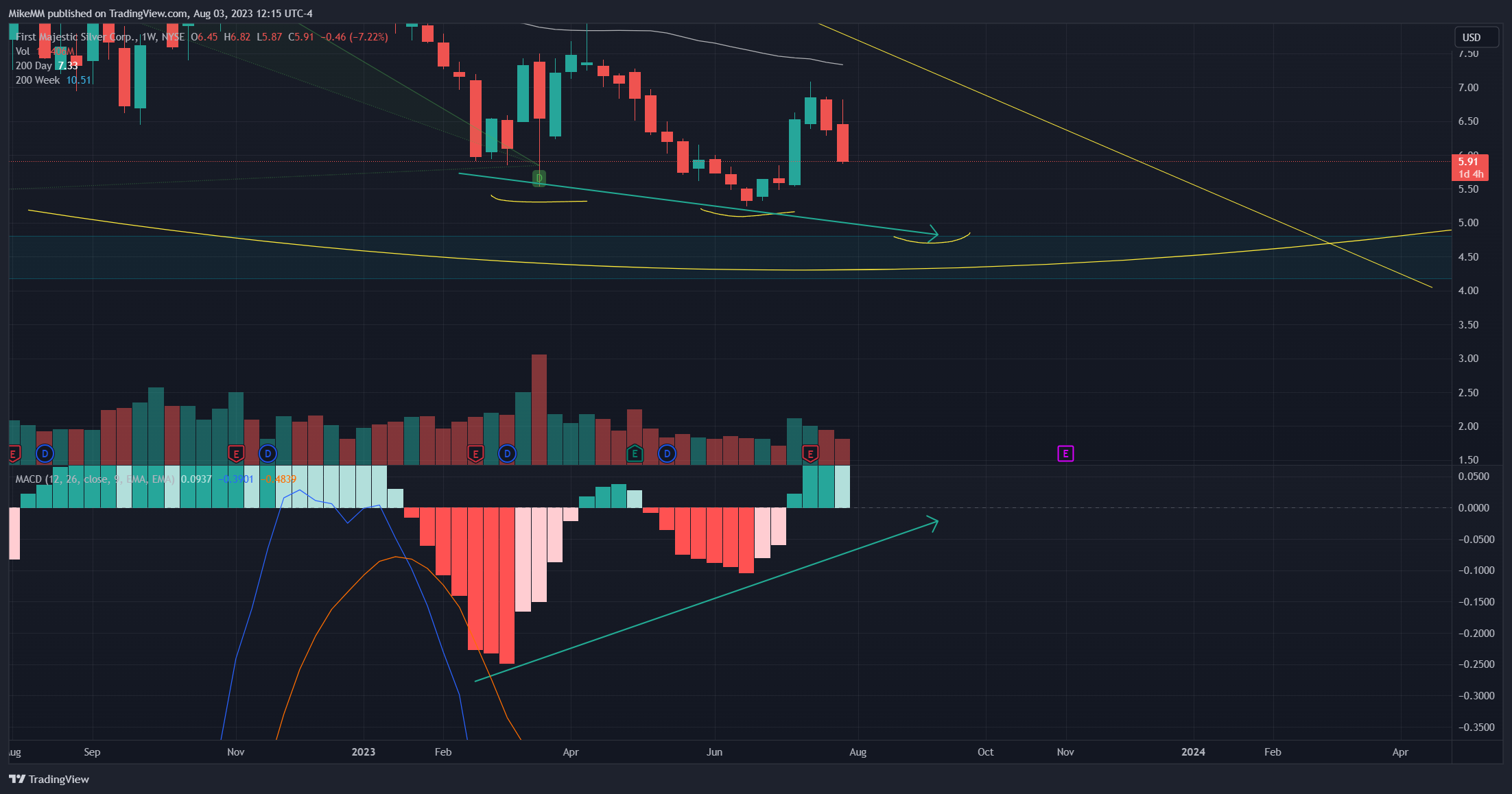The height and width of the screenshot is (794, 1512).
Task: Click the green dividend marker on the March candle
Action: pyautogui.click(x=539, y=178)
